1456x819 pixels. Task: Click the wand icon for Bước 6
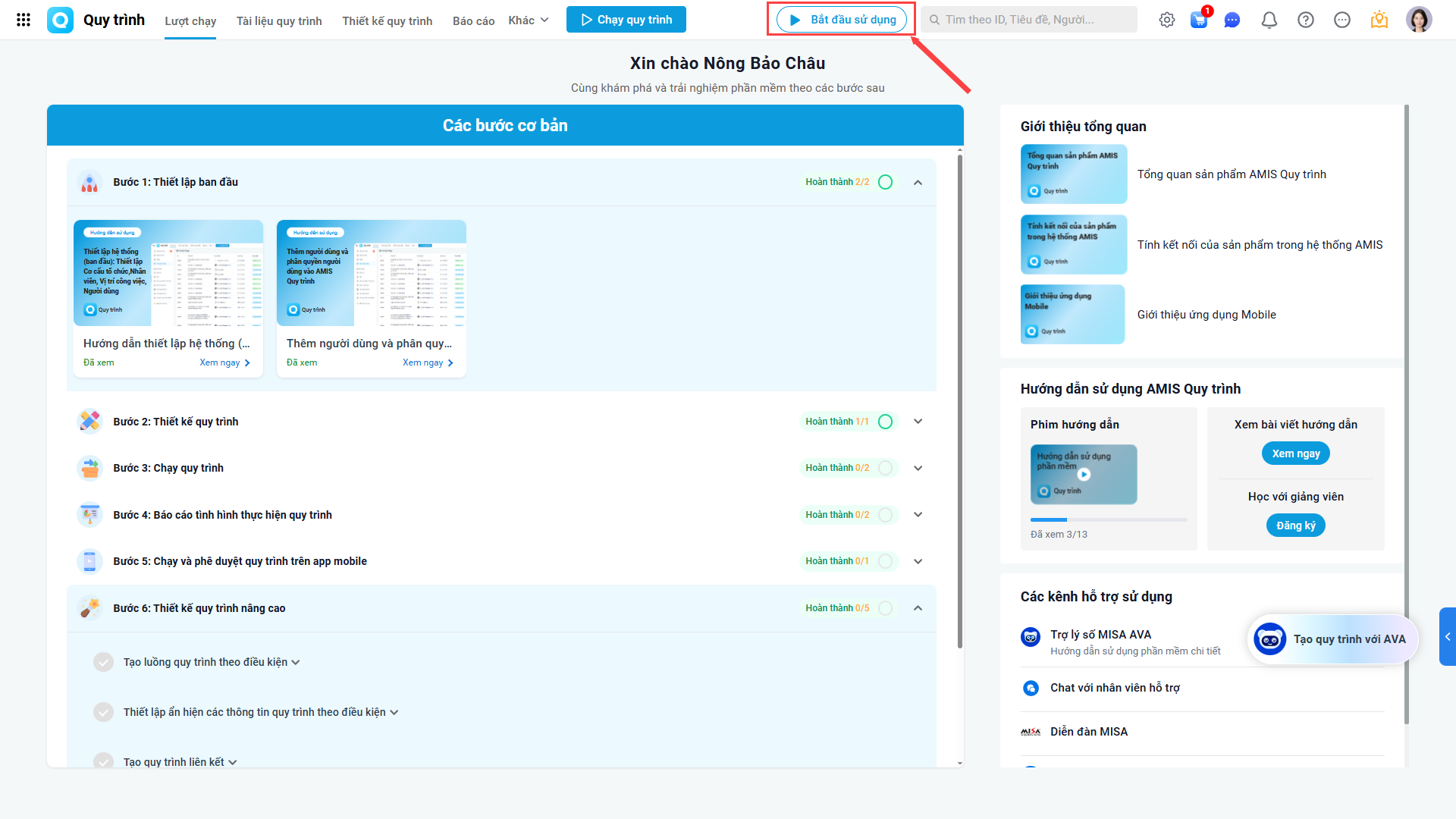coord(89,607)
